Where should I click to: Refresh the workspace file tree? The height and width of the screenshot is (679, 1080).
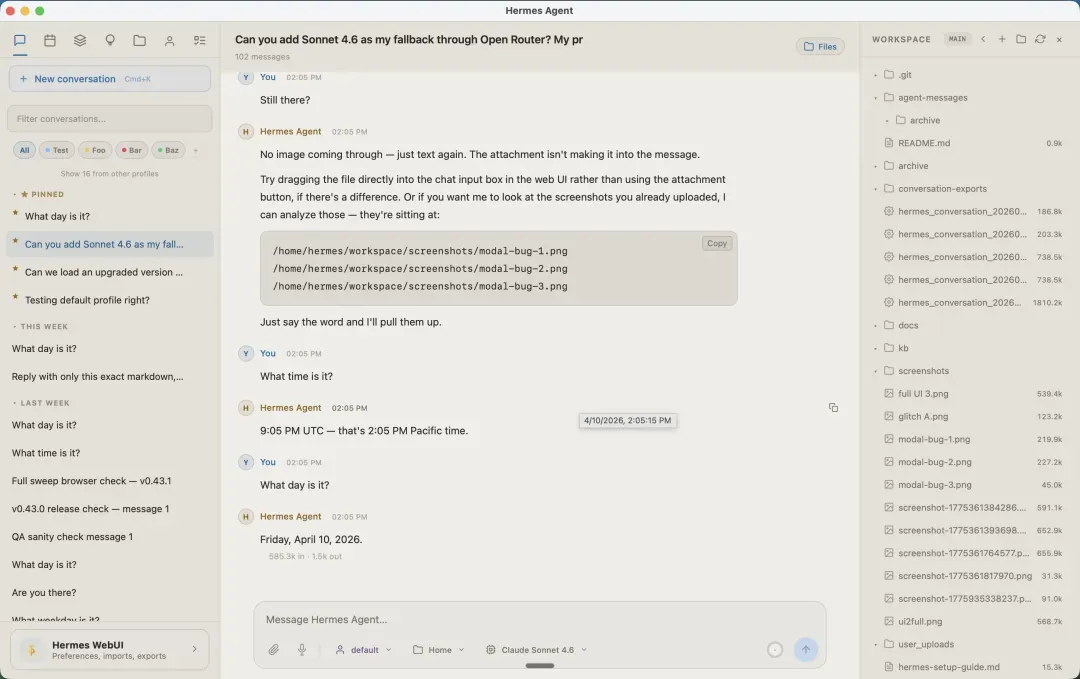(x=1040, y=39)
